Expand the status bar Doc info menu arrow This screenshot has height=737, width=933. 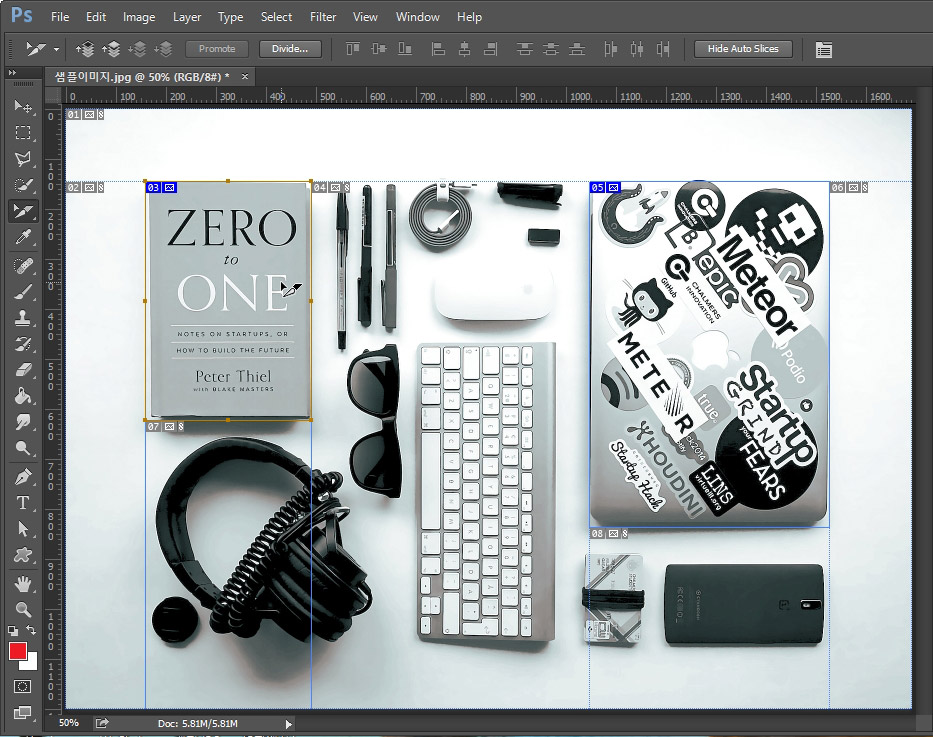tap(290, 723)
